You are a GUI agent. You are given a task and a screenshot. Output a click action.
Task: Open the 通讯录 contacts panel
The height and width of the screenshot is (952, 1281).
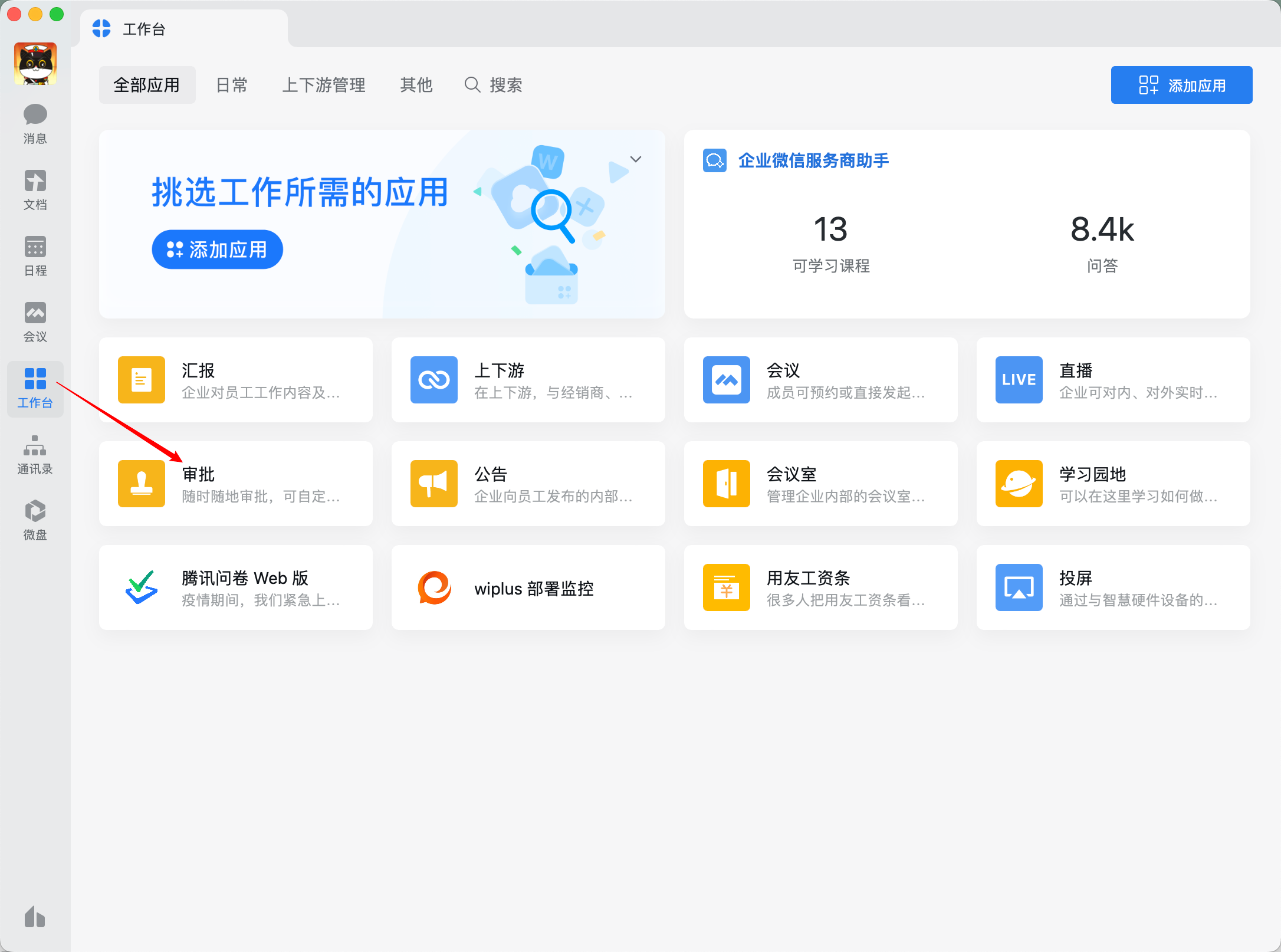coord(35,454)
